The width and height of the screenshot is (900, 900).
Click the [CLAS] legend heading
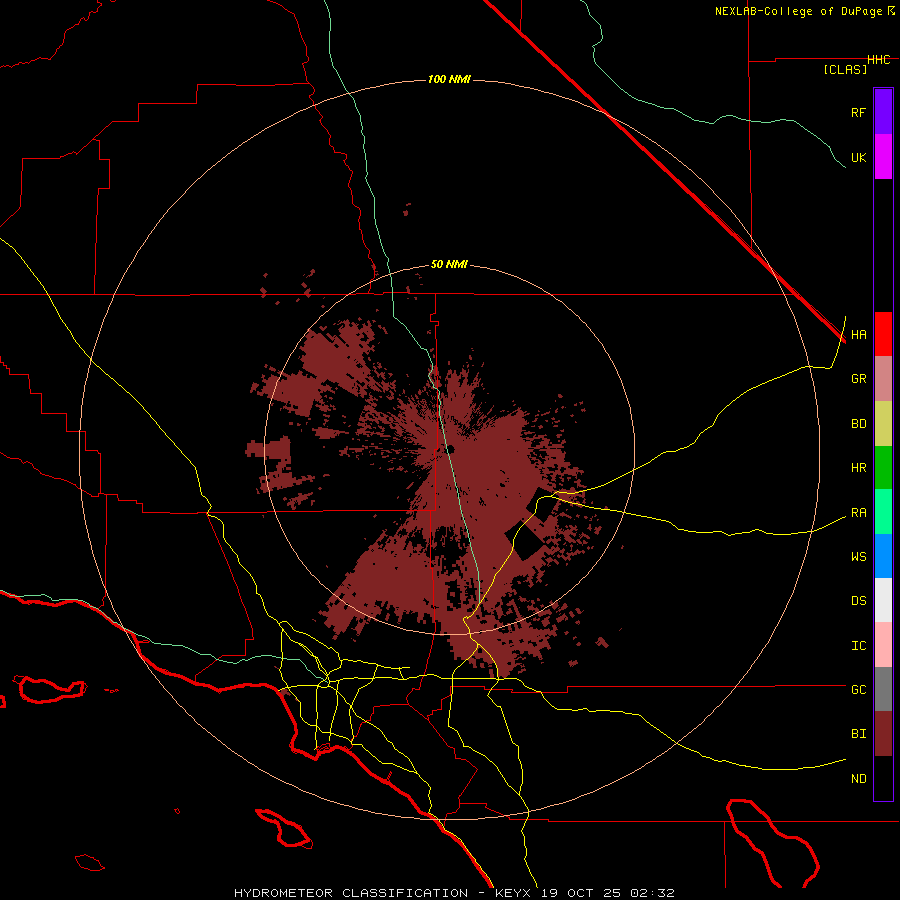tap(845, 70)
